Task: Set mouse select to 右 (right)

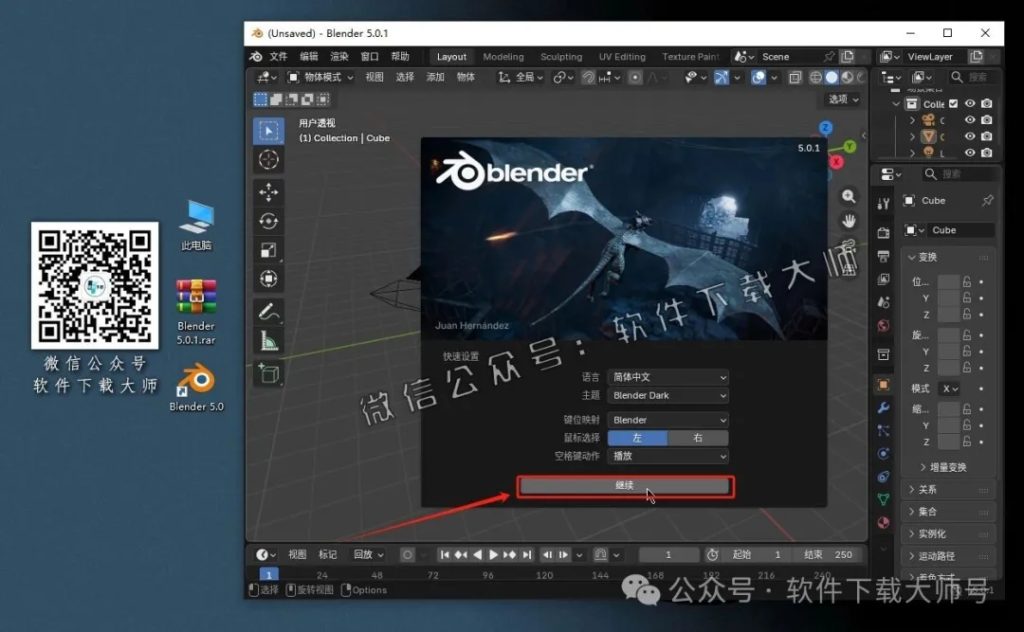Action: point(697,438)
